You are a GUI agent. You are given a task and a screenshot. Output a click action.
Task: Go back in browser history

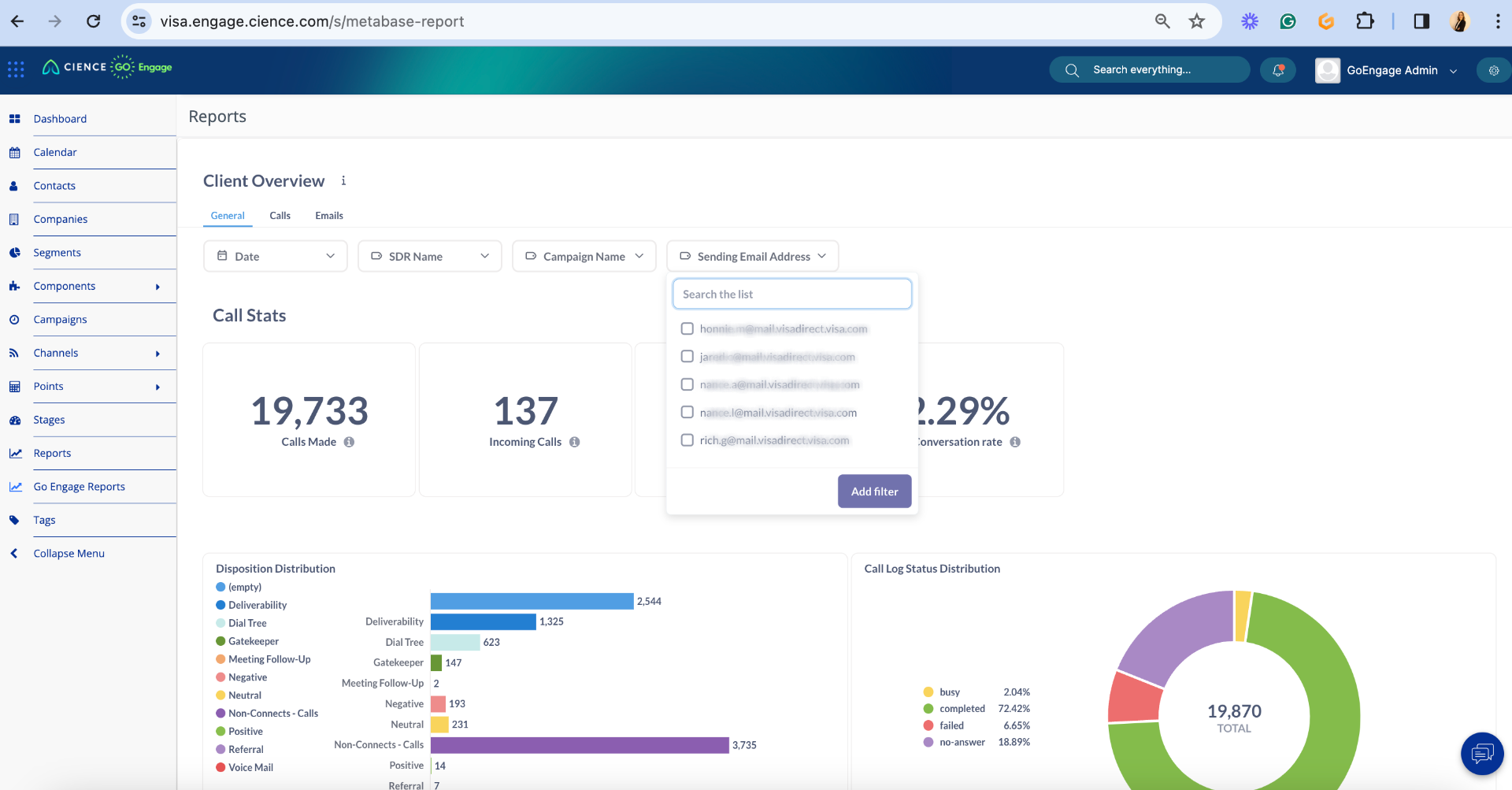point(17,21)
